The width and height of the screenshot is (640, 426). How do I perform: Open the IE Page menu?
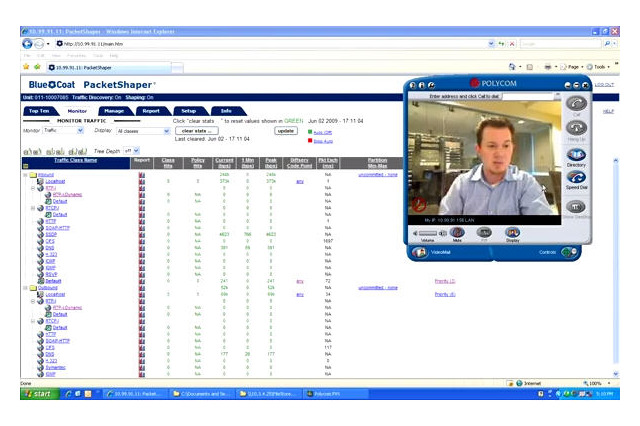[x=573, y=67]
